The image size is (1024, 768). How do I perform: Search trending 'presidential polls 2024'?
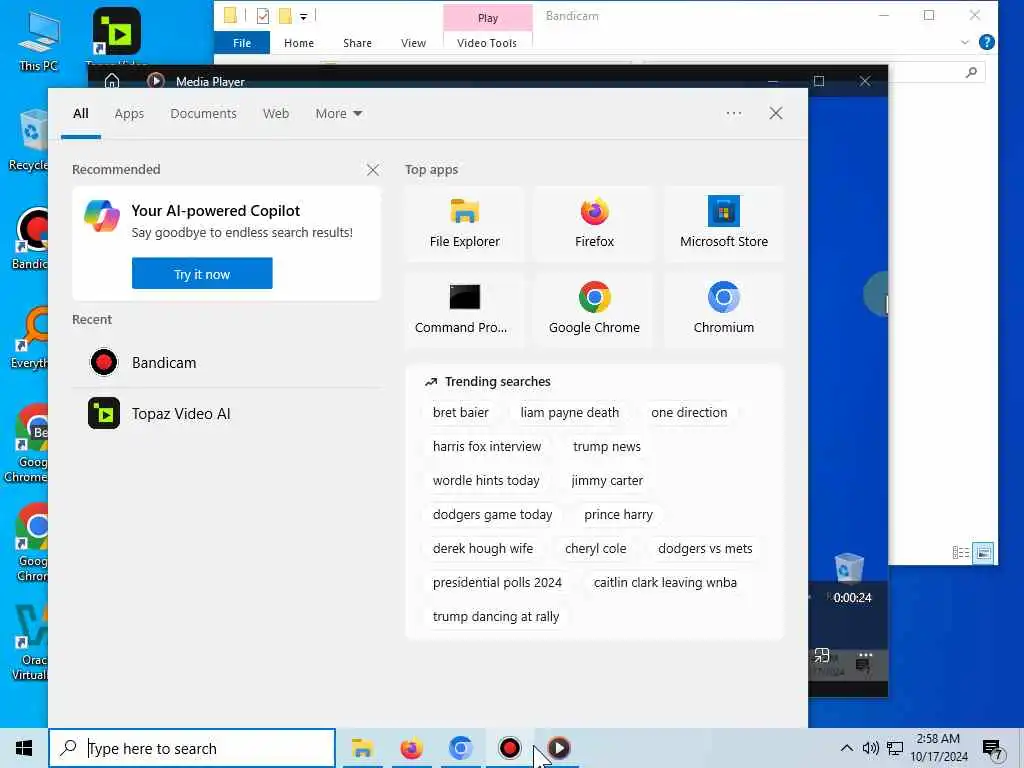497,583
